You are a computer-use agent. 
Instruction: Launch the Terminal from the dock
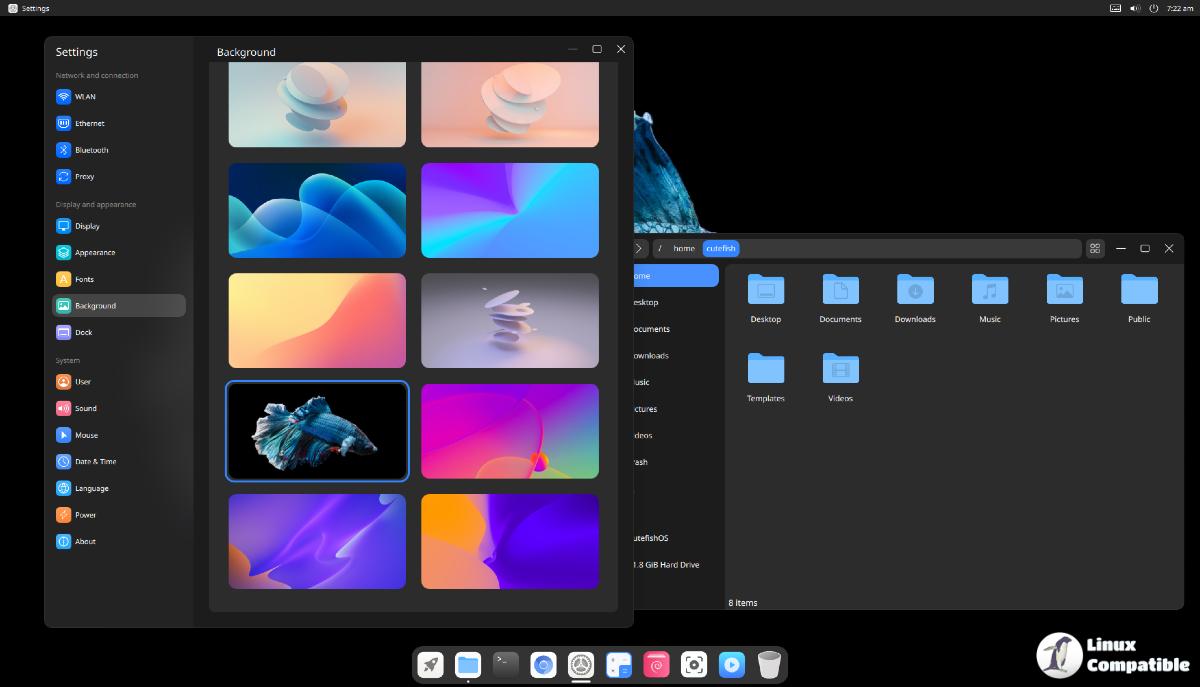[x=506, y=664]
